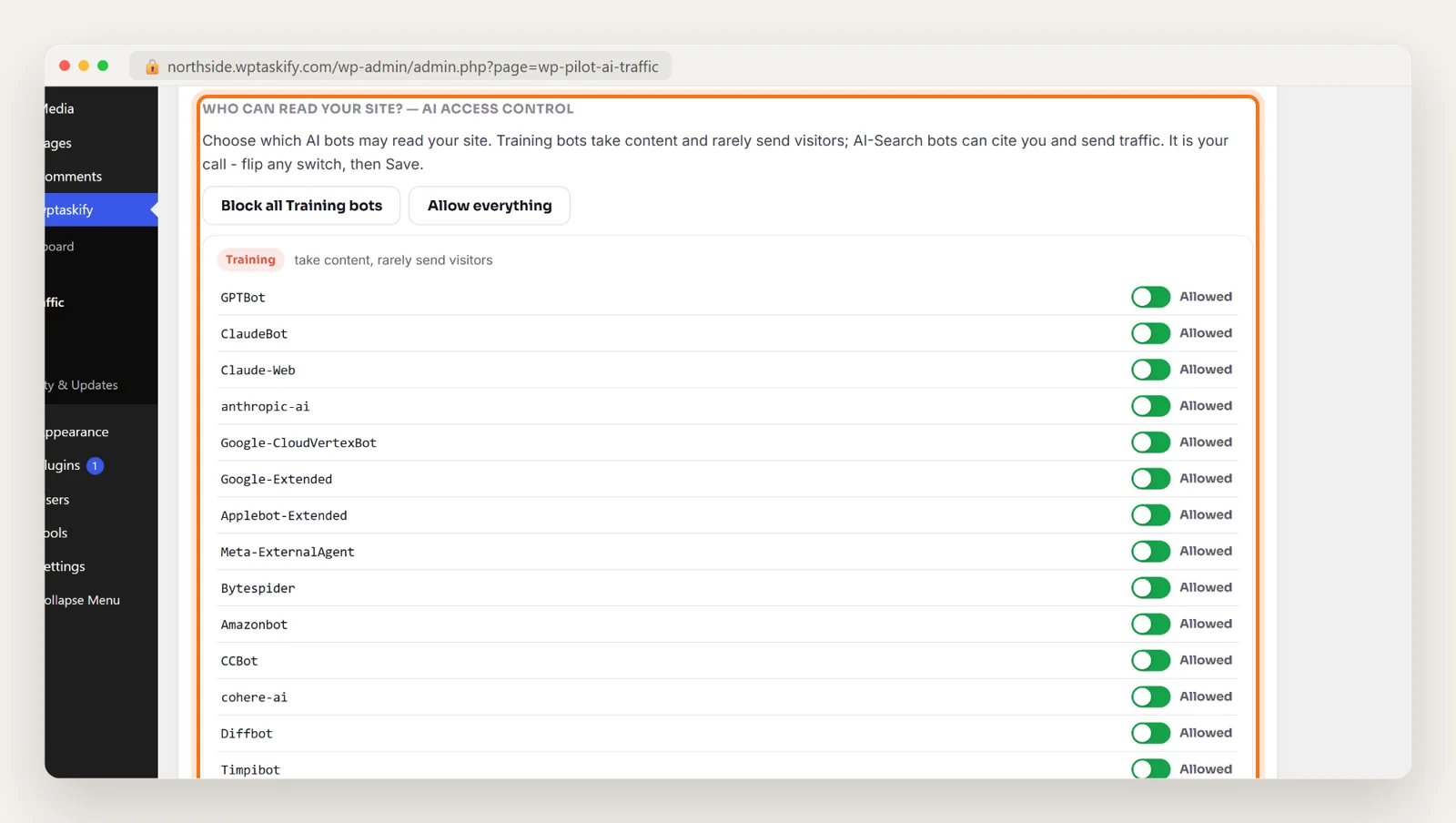This screenshot has height=823, width=1456.
Task: Toggle the ClaudeBot access switch
Action: tap(1150, 333)
